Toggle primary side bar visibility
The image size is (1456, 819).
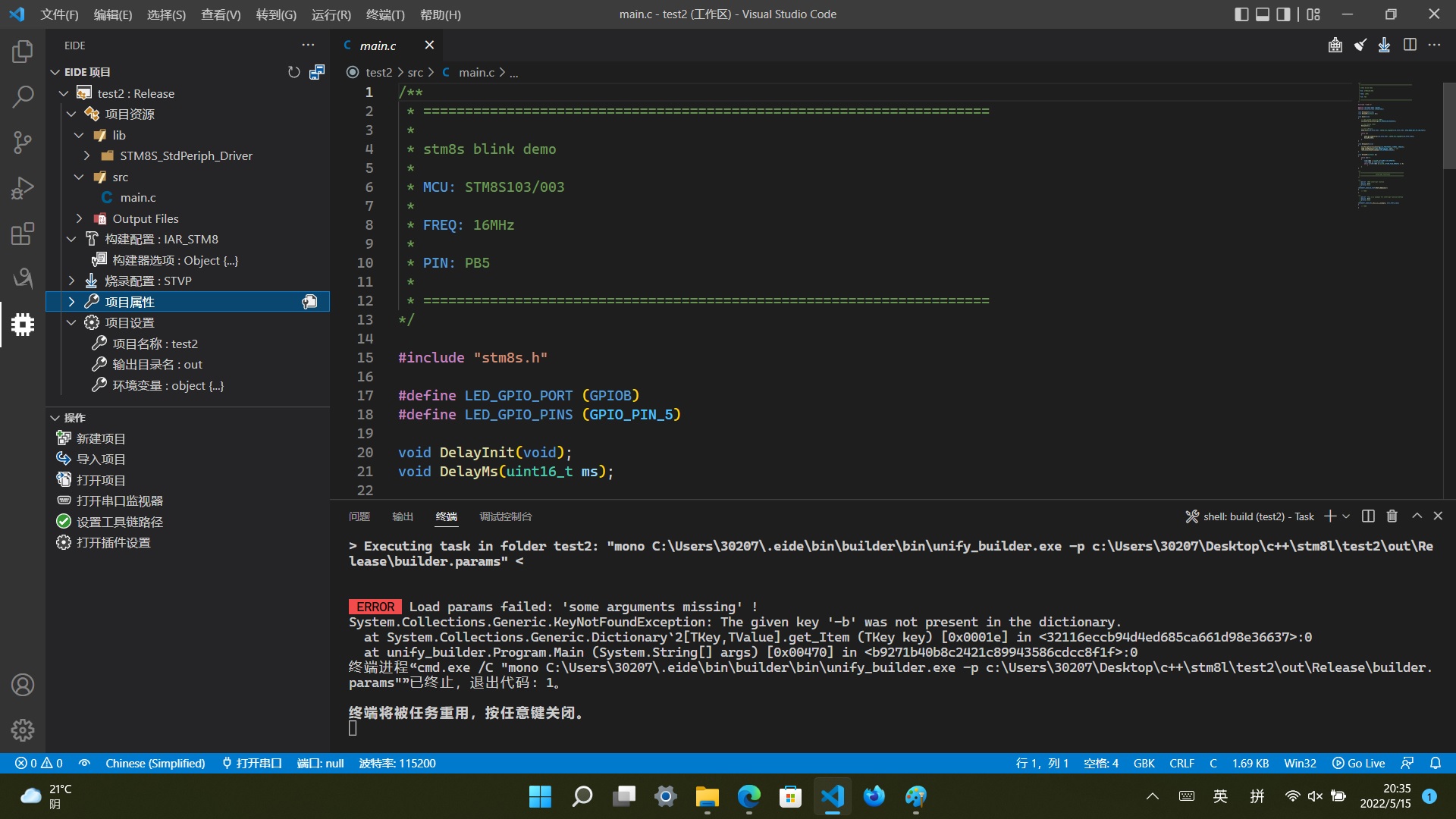(x=1241, y=14)
